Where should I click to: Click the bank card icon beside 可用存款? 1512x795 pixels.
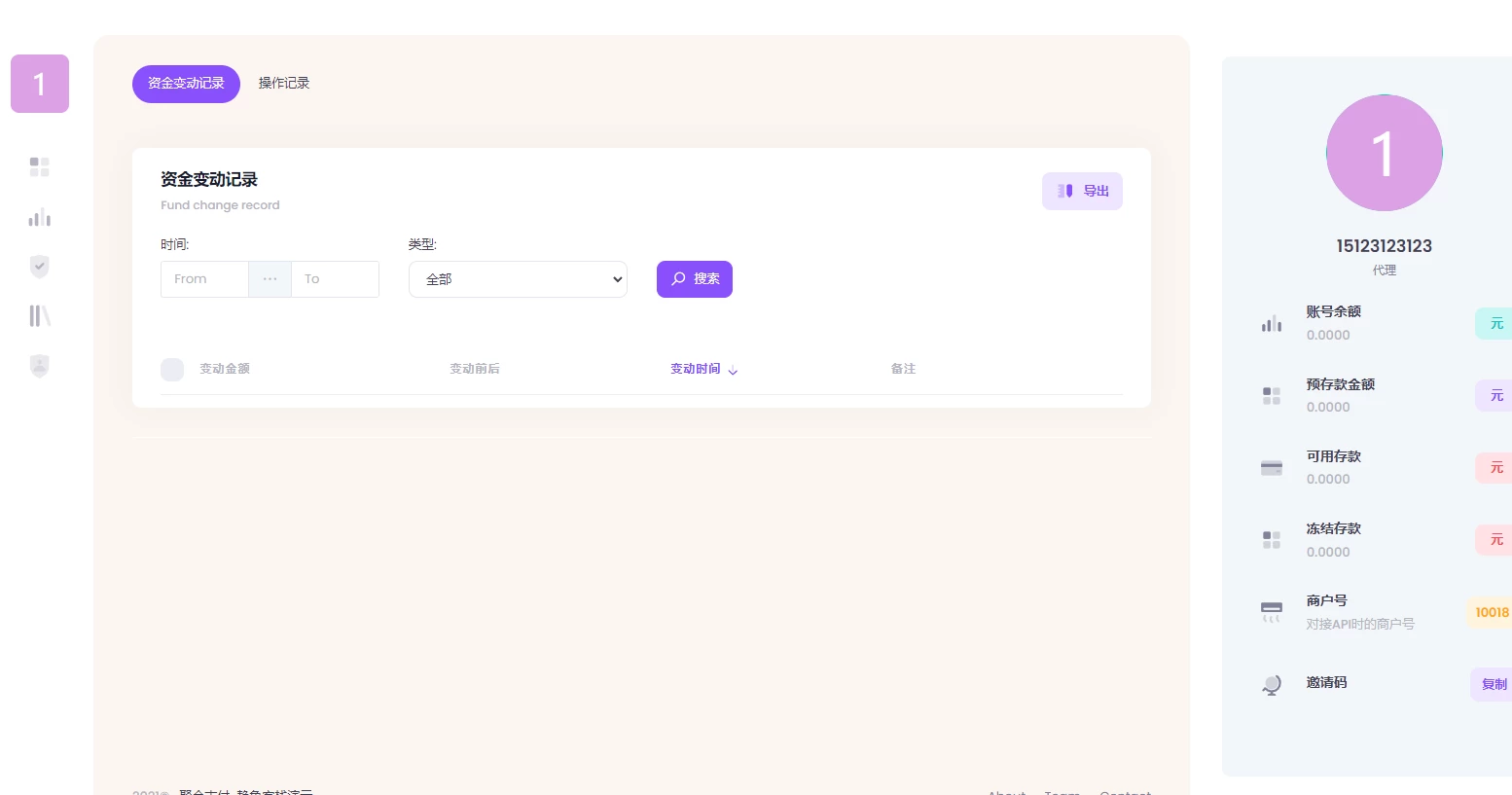[x=1272, y=468]
